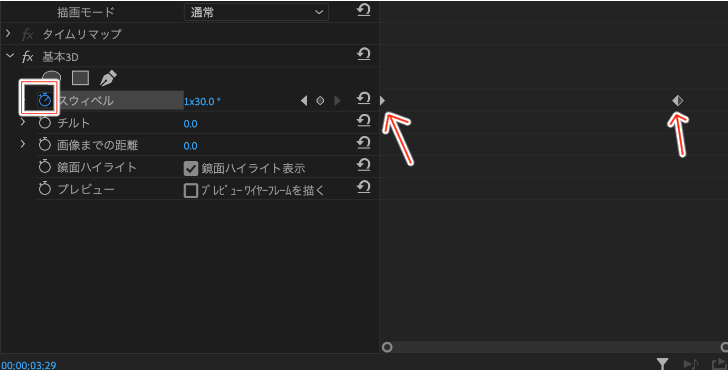Toggle the チルト animation stopwatch

click(x=45, y=123)
